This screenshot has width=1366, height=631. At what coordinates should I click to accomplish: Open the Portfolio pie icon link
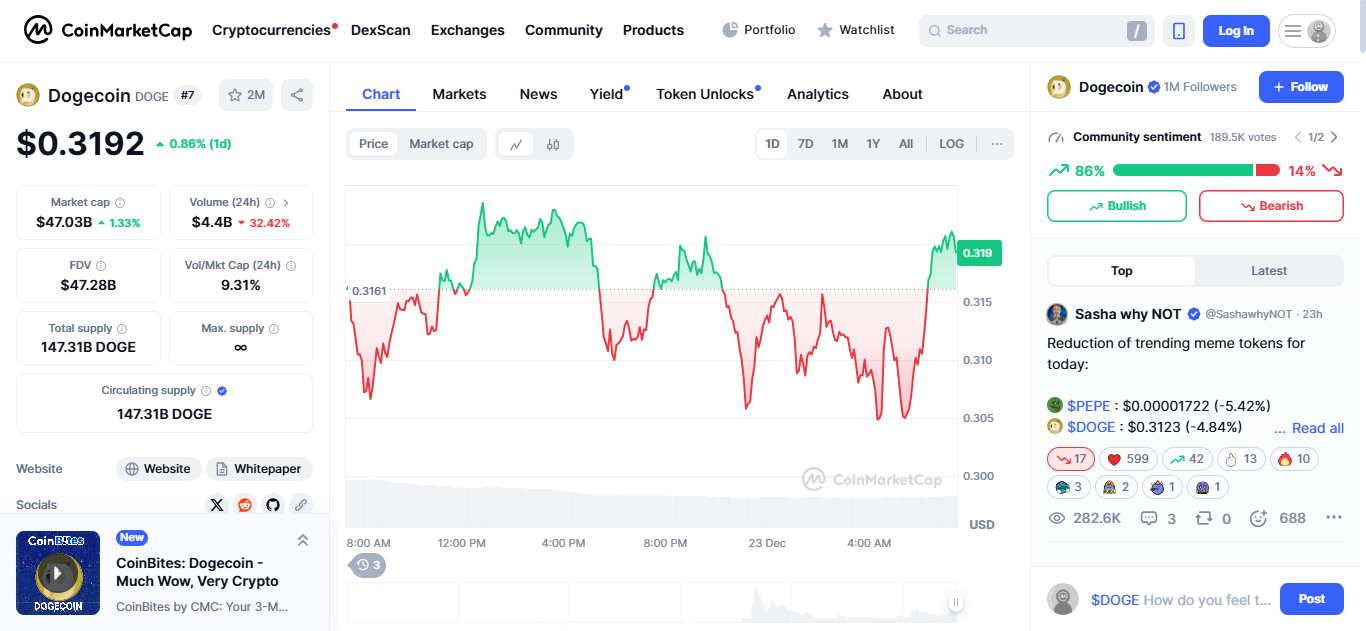coord(759,30)
